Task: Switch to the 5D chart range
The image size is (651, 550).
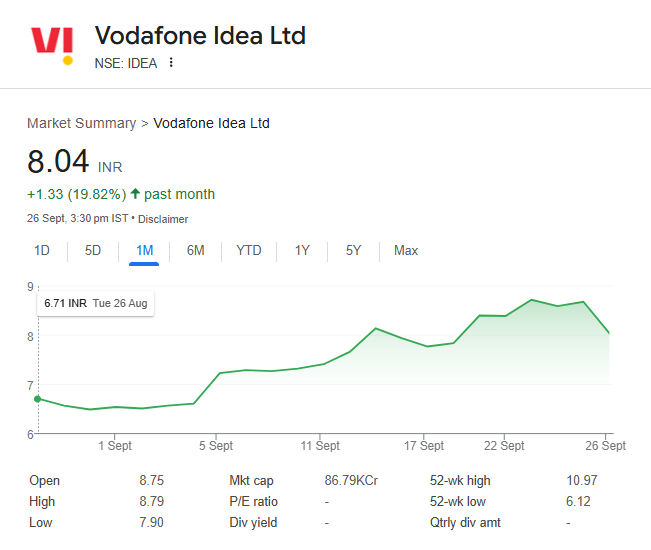Action: [93, 251]
